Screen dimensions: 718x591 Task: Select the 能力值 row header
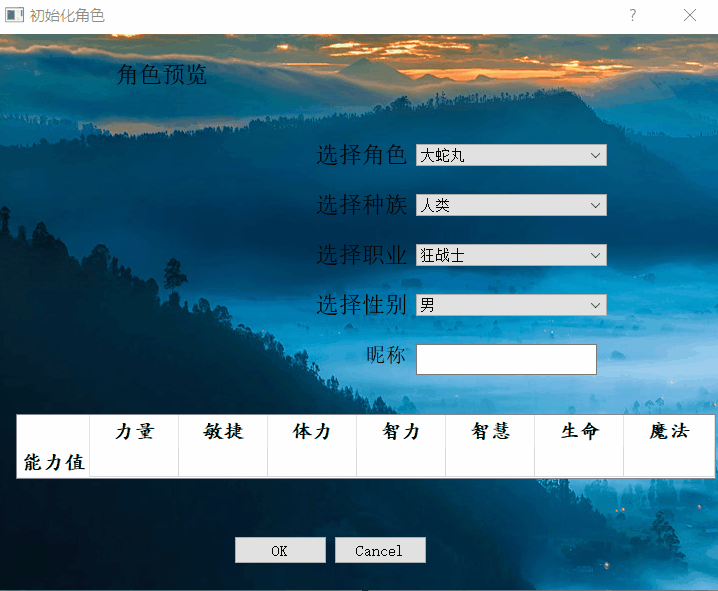[x=54, y=462]
